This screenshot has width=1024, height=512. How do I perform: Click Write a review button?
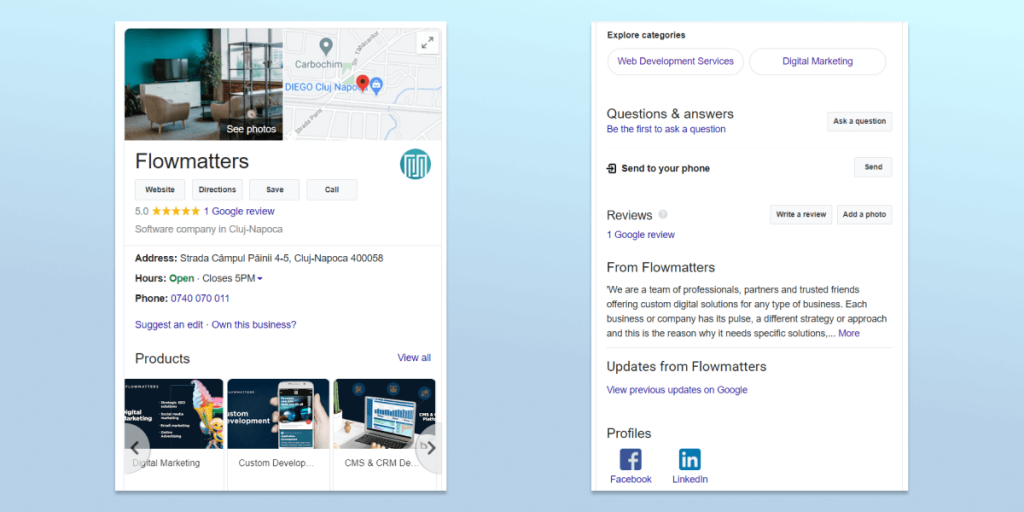(801, 214)
